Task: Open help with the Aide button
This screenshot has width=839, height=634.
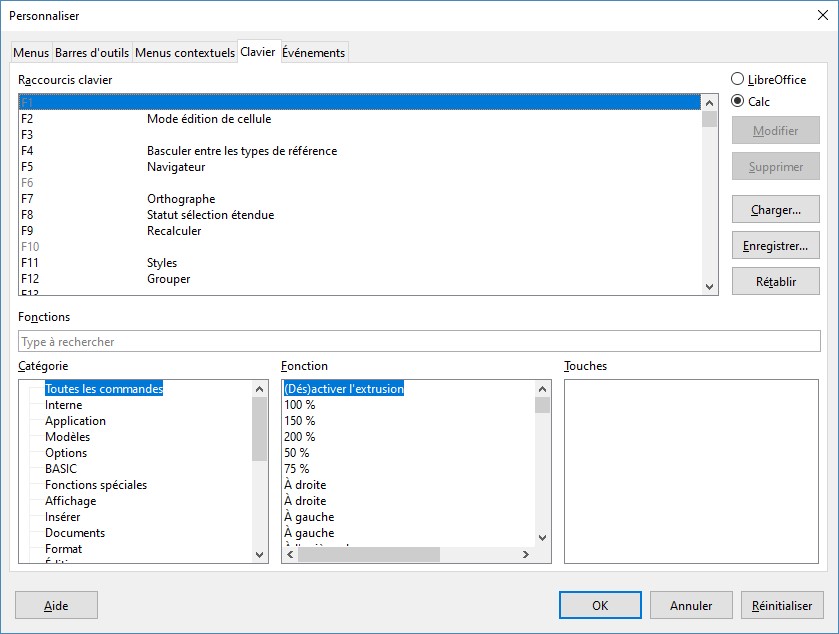Action: (56, 605)
